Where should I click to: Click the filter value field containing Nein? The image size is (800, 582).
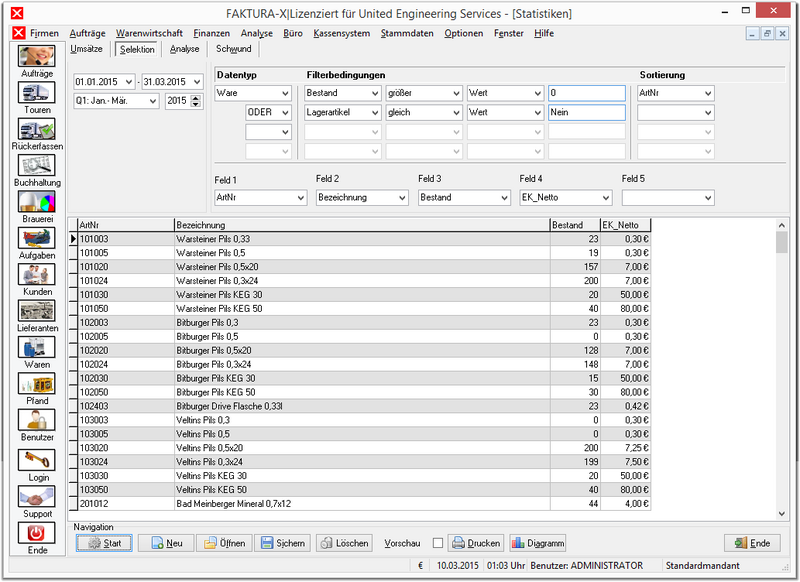pyautogui.click(x=587, y=112)
